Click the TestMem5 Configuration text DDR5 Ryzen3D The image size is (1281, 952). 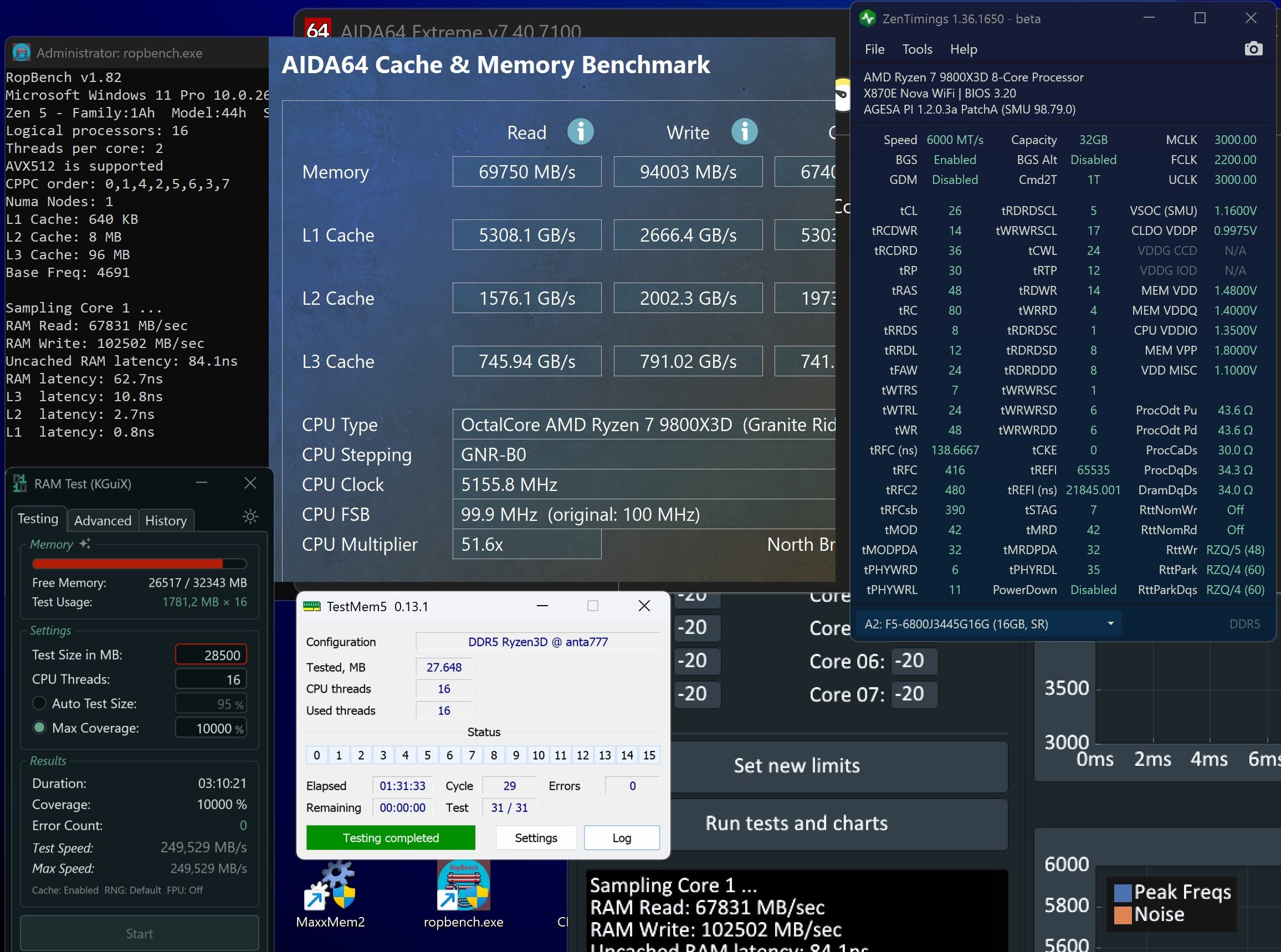pyautogui.click(x=537, y=641)
